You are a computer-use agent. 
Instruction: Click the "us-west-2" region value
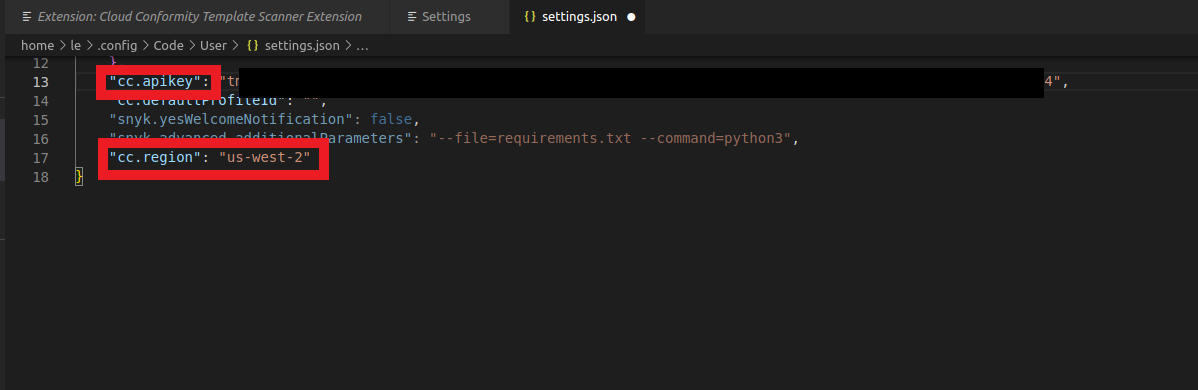coord(265,158)
